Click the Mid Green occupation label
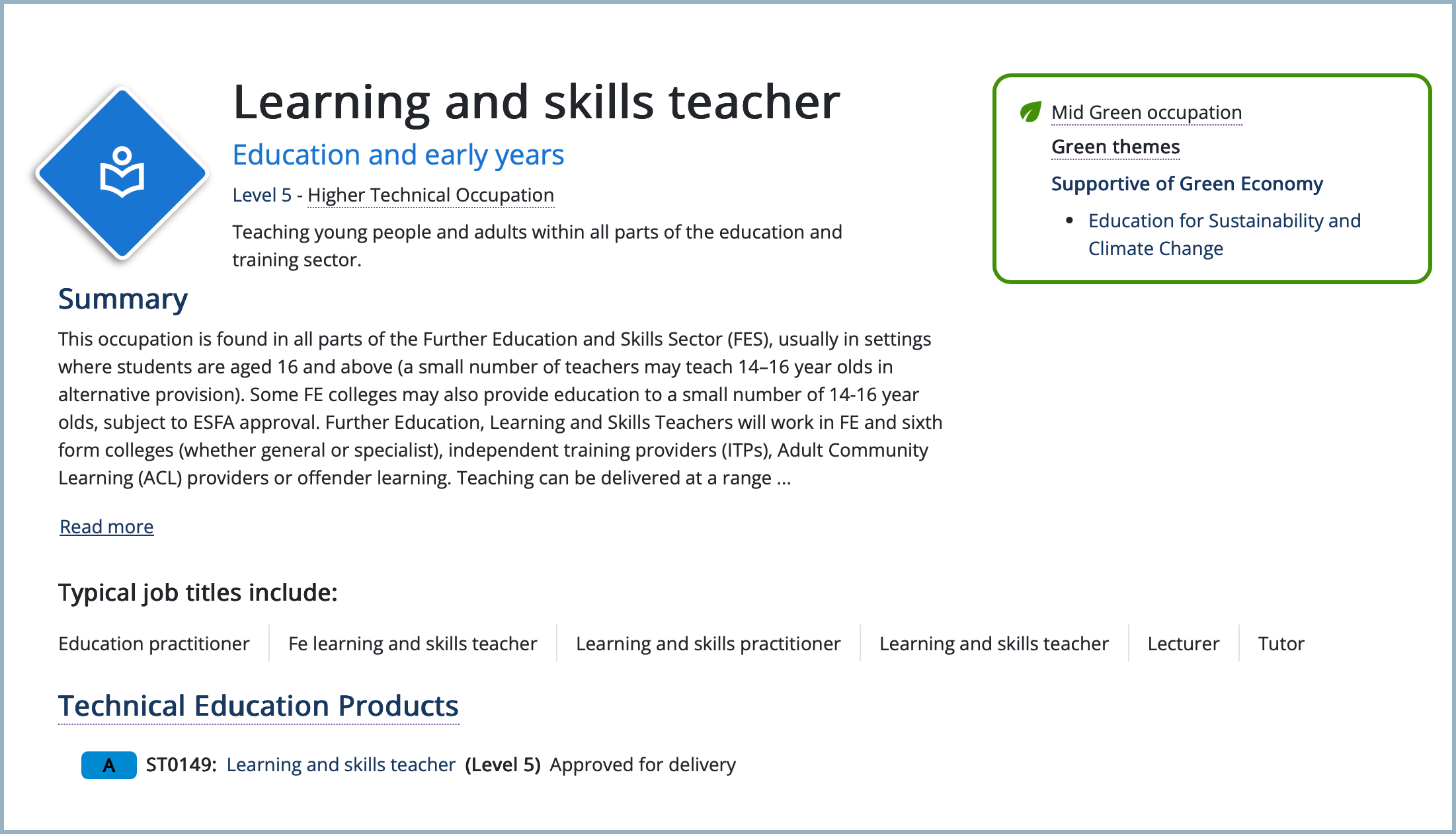 (1147, 113)
